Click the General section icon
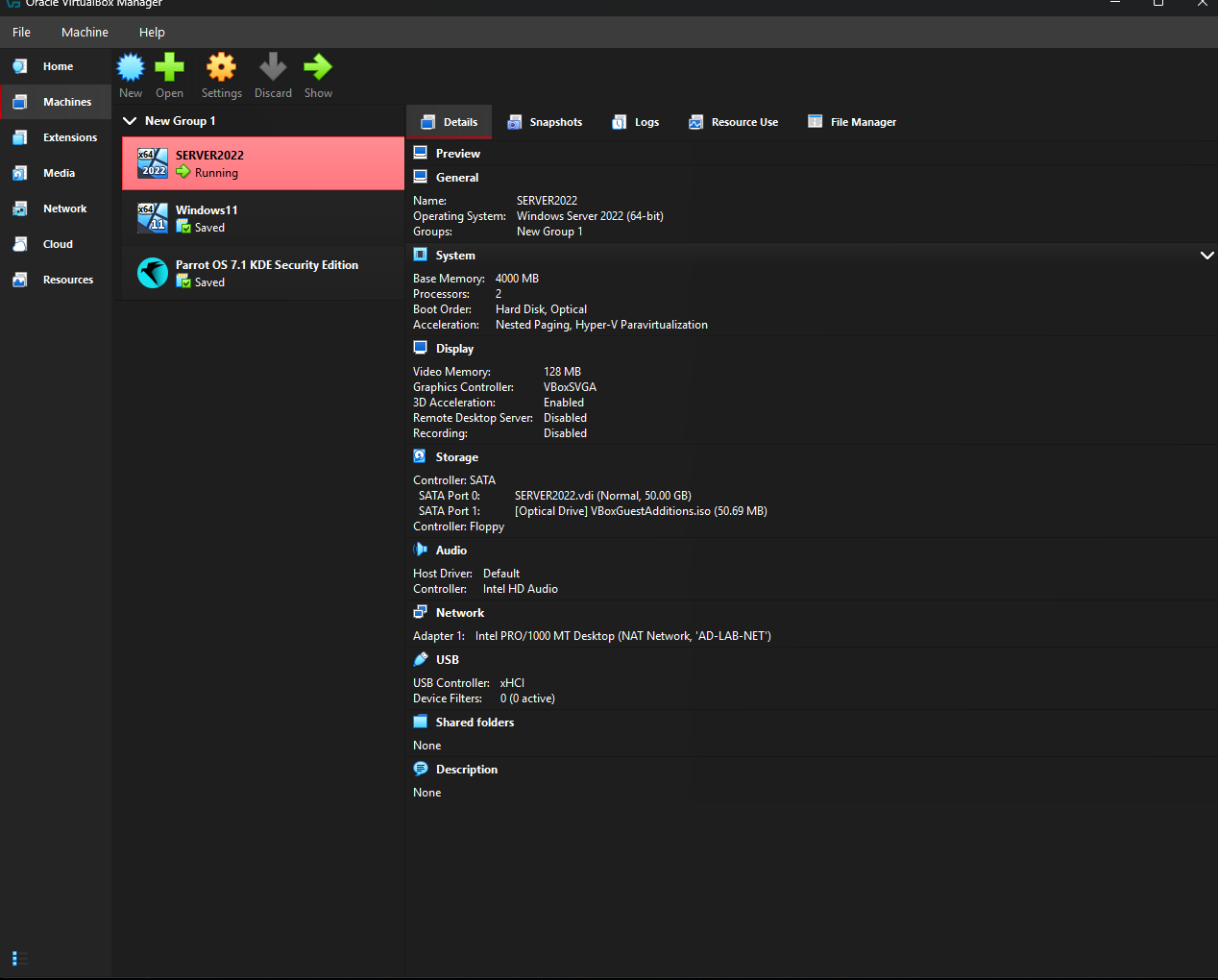Image resolution: width=1218 pixels, height=980 pixels. click(x=420, y=177)
